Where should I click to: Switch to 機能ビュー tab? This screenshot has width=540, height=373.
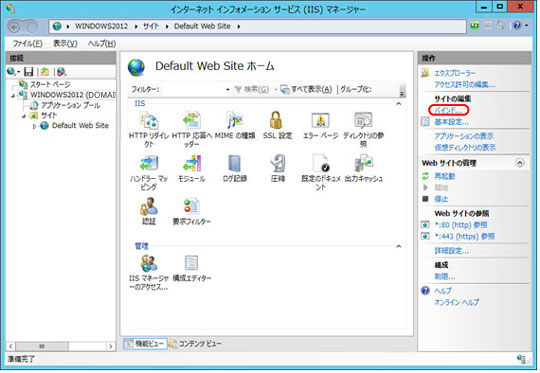click(145, 344)
